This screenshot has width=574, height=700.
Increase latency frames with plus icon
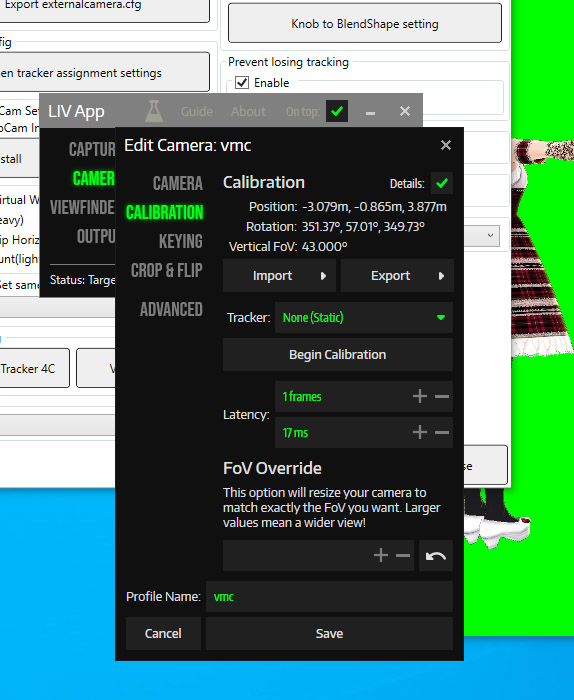click(x=420, y=396)
